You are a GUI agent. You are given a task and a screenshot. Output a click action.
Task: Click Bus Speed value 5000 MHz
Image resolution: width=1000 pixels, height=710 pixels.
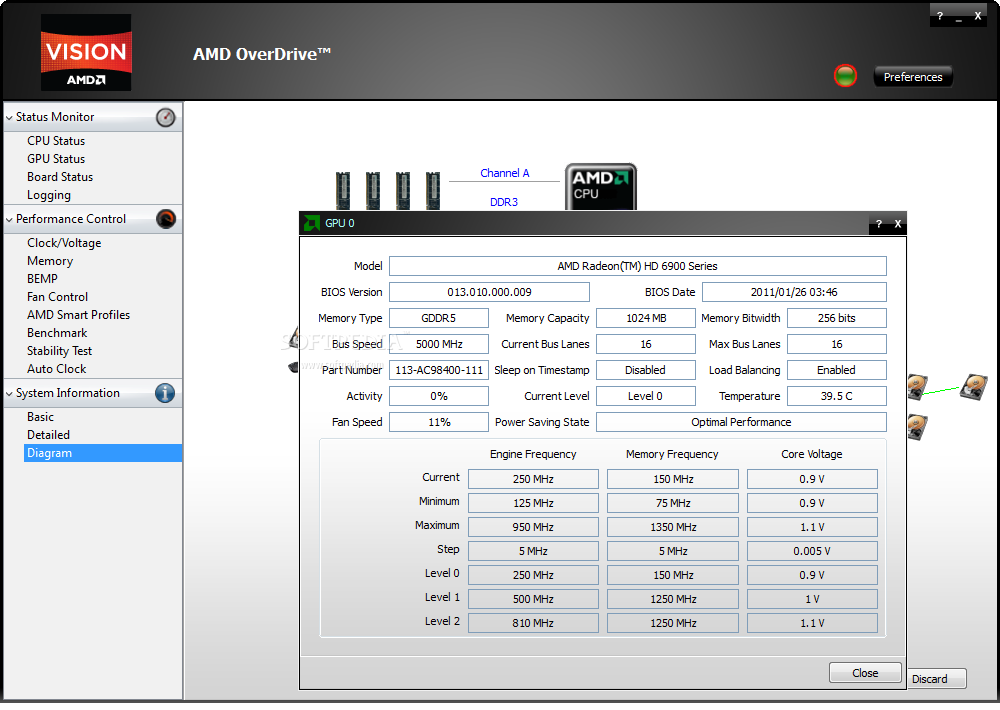click(439, 344)
